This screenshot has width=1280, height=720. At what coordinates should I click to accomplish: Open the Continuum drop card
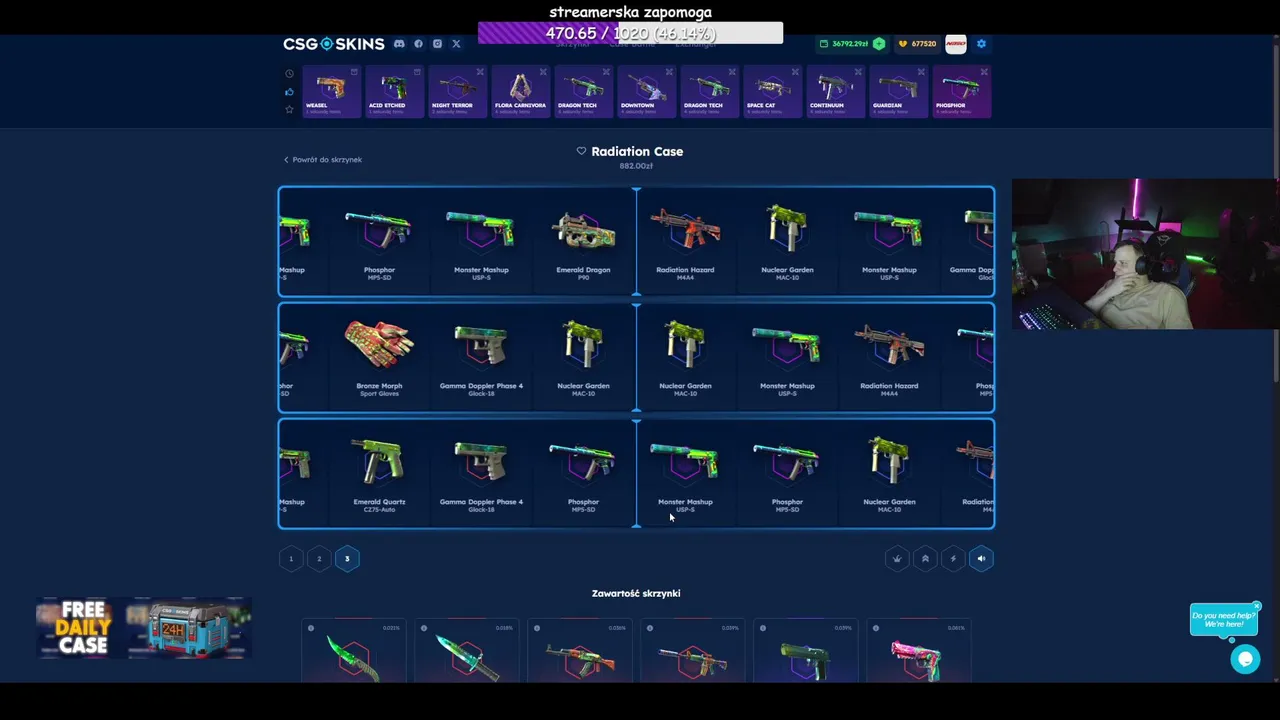pyautogui.click(x=835, y=92)
